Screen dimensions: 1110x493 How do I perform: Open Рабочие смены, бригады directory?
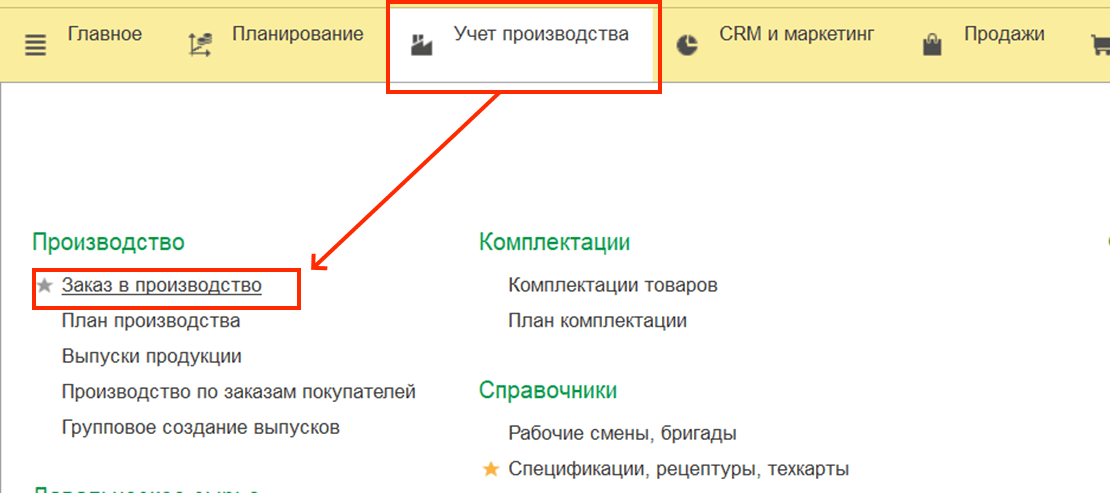coord(622,434)
